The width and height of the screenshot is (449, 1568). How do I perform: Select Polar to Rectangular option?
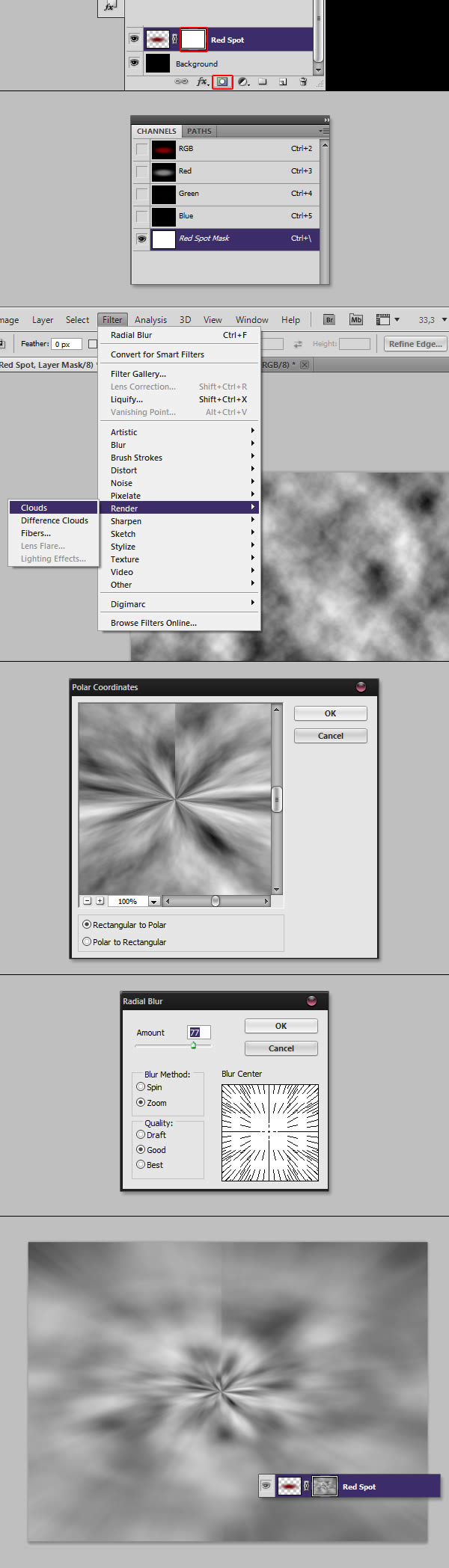(124, 942)
